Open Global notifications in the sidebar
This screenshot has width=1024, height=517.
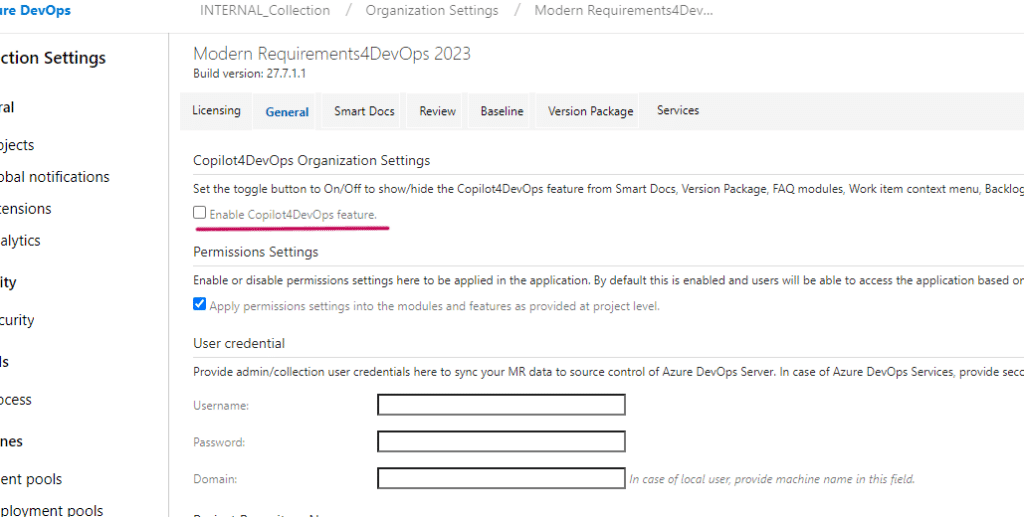pos(55,177)
